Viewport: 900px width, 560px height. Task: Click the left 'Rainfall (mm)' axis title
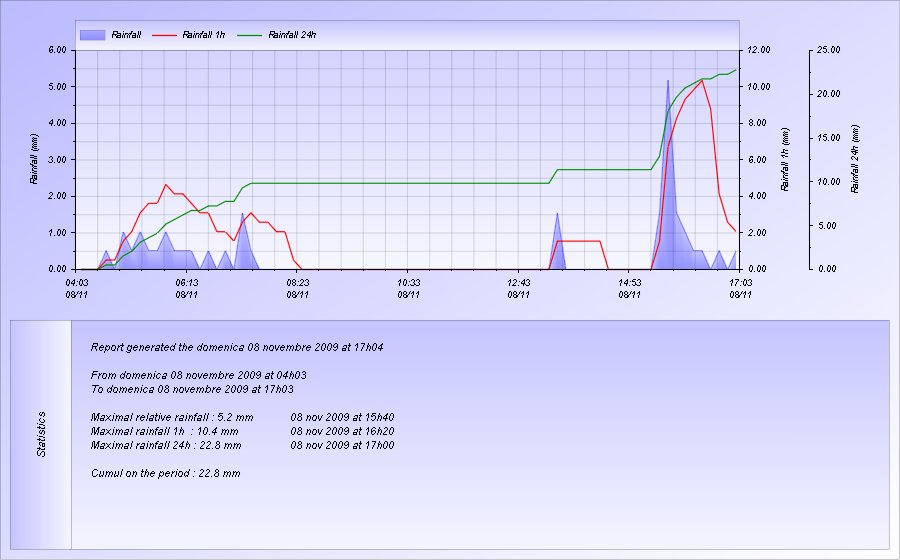(34, 159)
